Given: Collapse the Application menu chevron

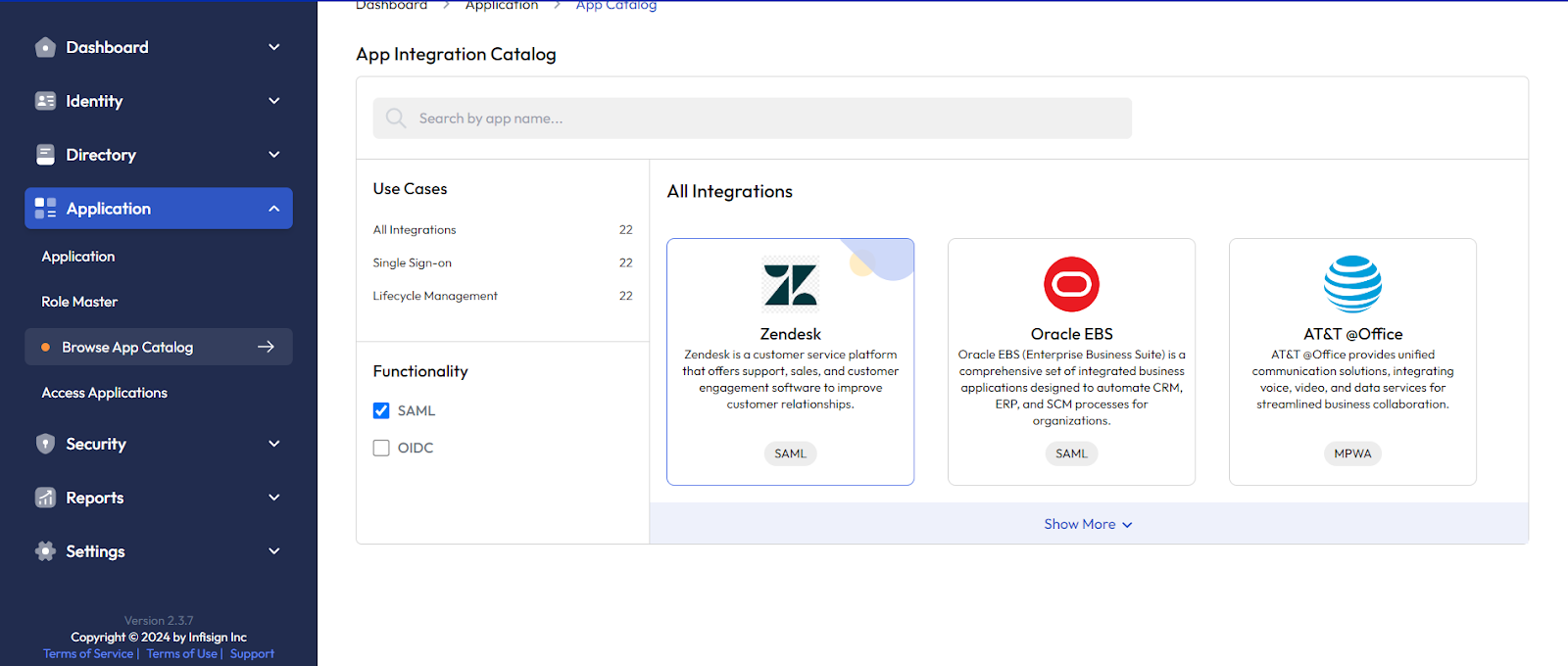Looking at the screenshot, I should [x=274, y=209].
